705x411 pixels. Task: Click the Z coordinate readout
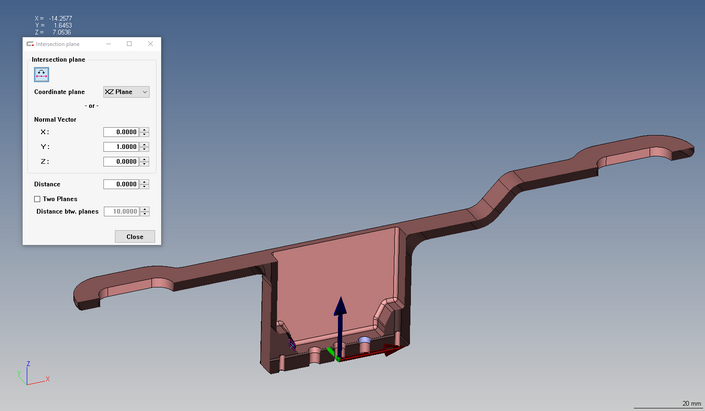[x=54, y=32]
